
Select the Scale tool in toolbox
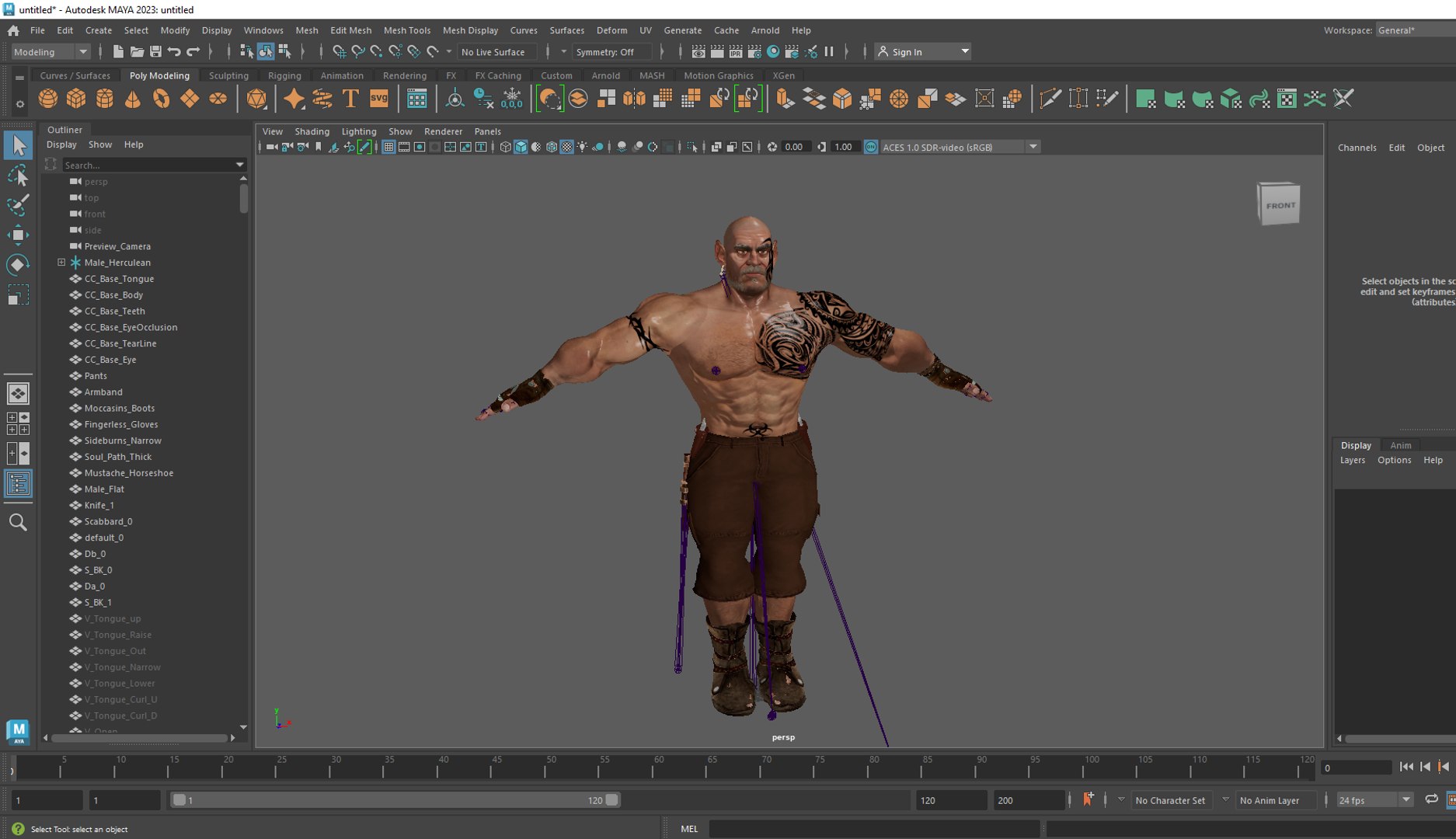pos(18,295)
